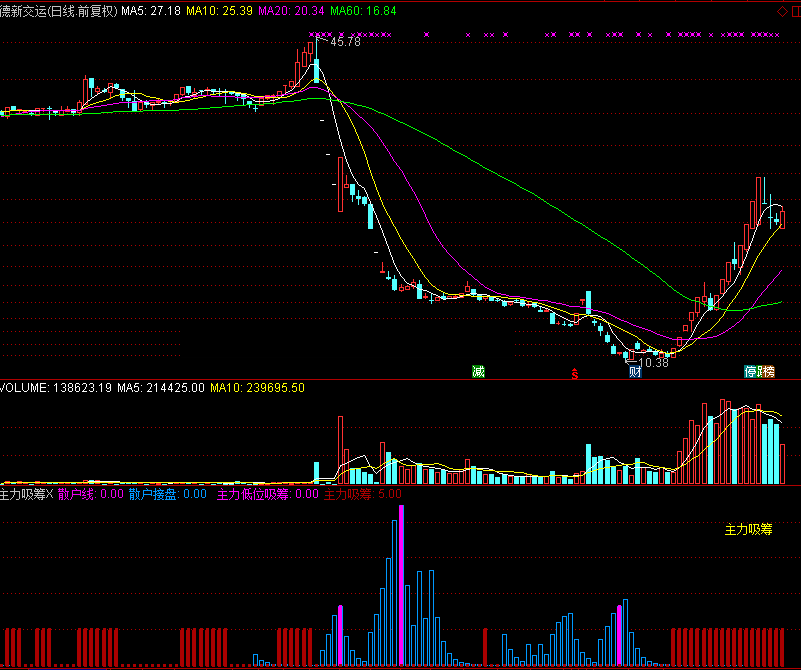Click the 散户接盘: 0.00 label

click(168, 494)
